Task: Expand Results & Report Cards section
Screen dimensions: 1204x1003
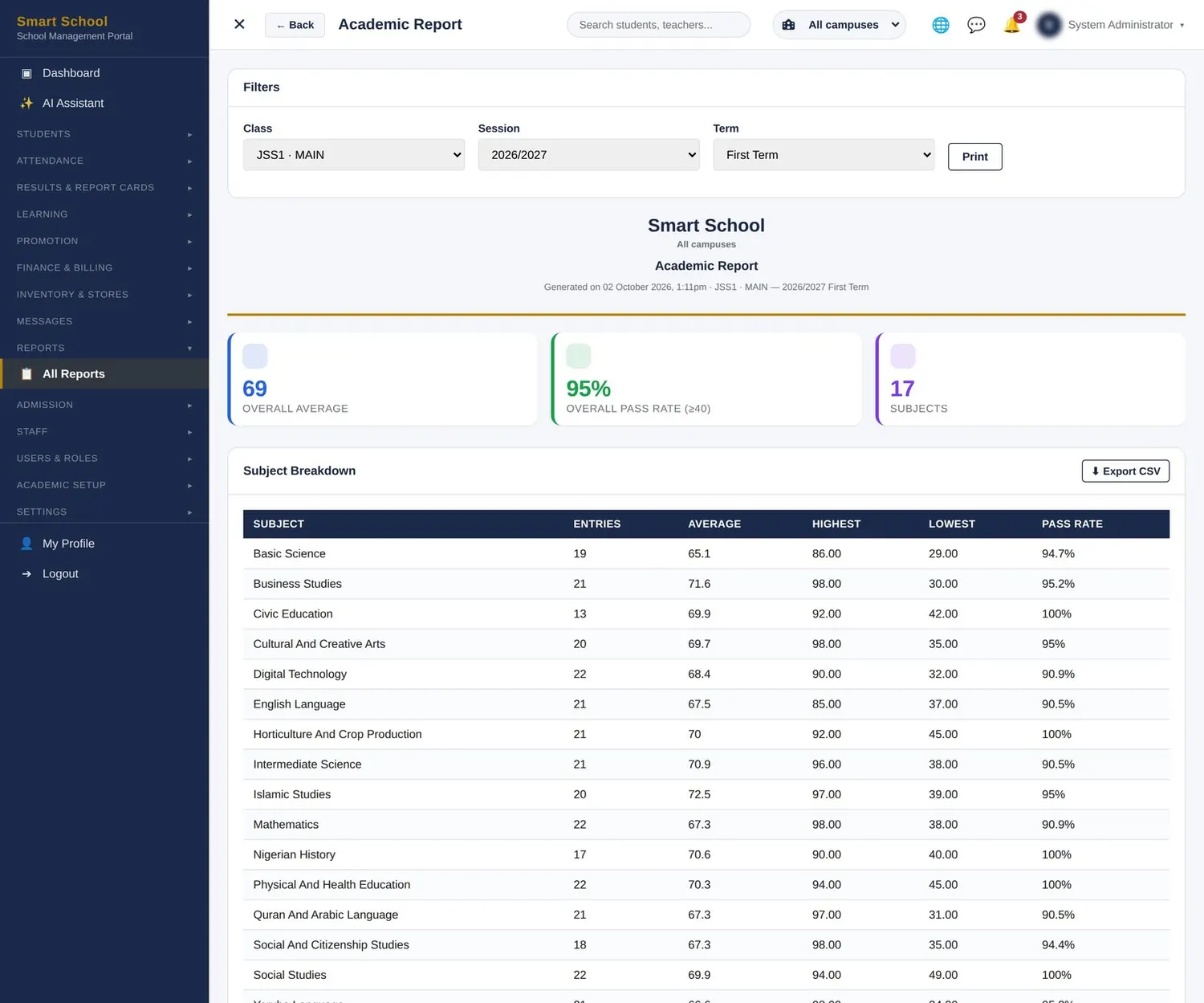Action: click(x=104, y=187)
